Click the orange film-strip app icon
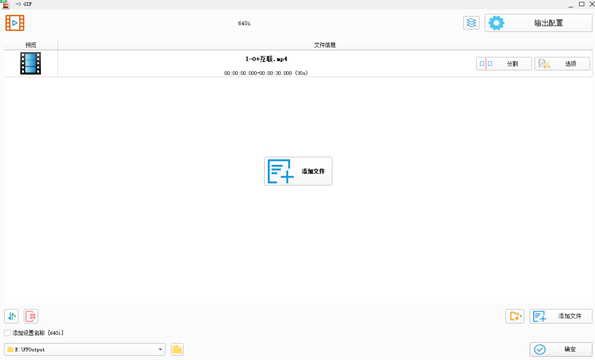The image size is (595, 360). pos(15,23)
